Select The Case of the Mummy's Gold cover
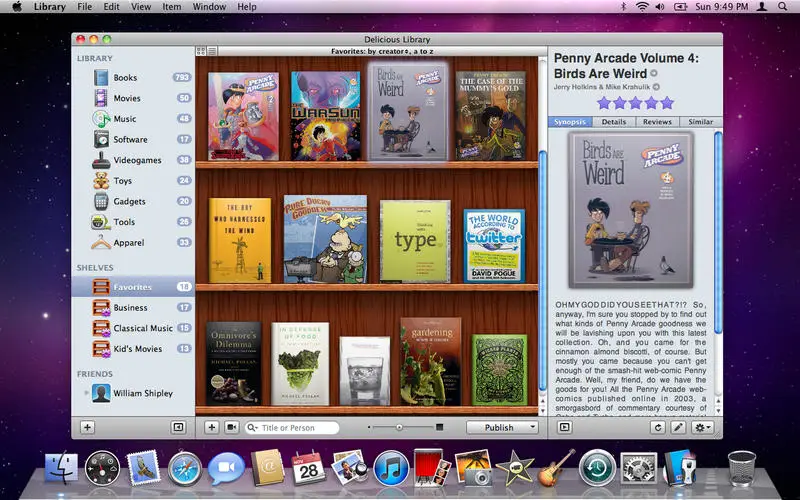The image size is (800, 500). 491,116
